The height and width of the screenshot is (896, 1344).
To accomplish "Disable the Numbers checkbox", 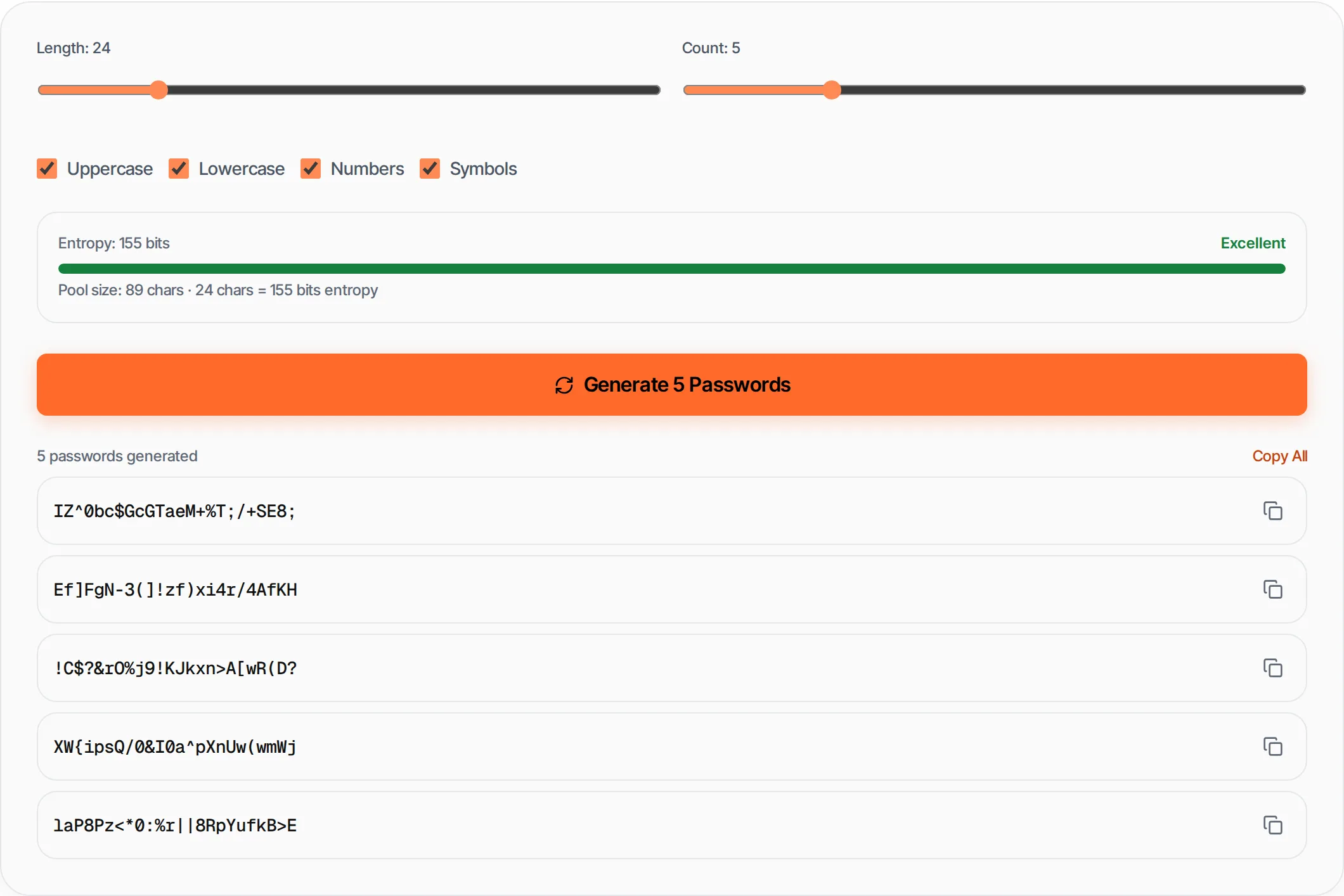I will [311, 169].
